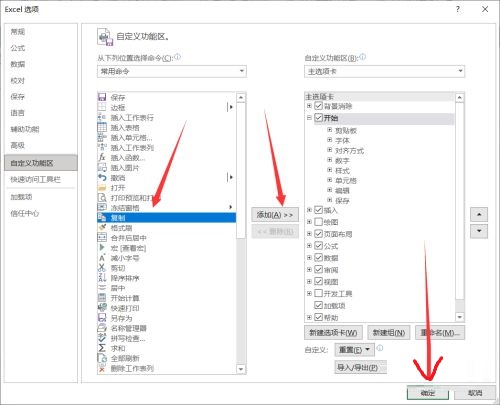The height and width of the screenshot is (405, 500).
Task: Enable the 开发工具 tab checkbox
Action: click(x=318, y=293)
